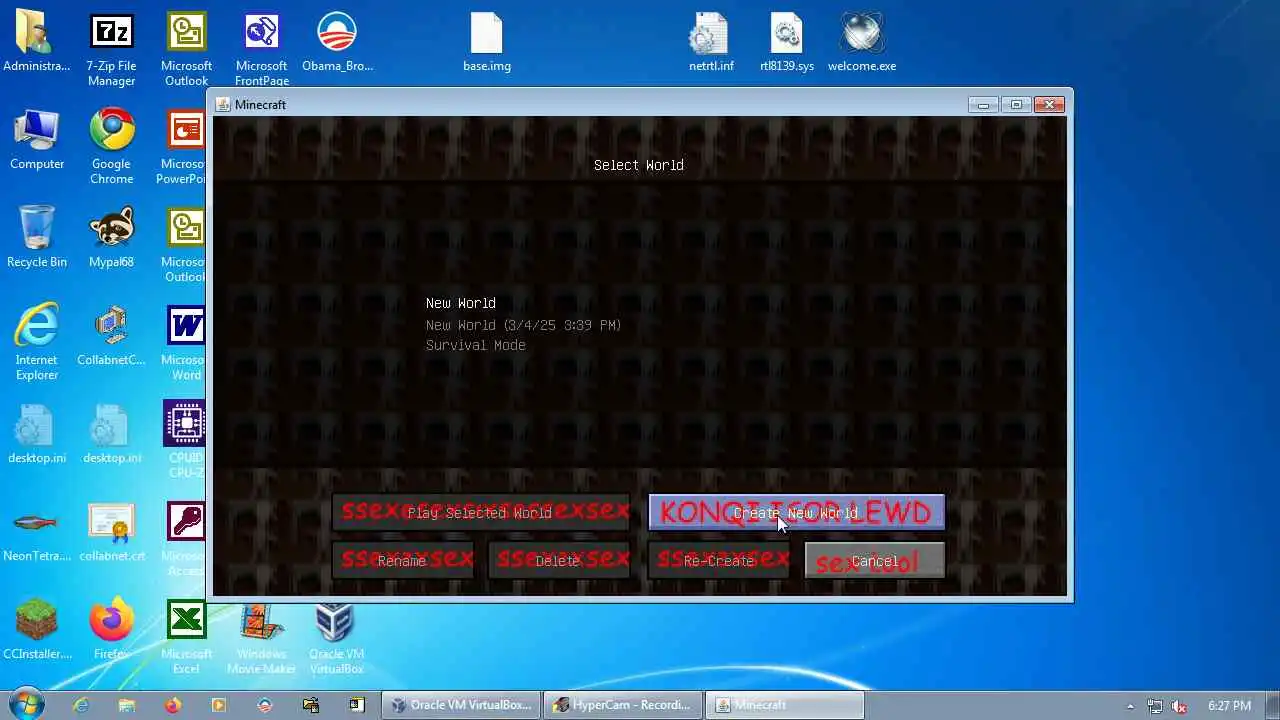Select the rtl8139.sys file icon
Screen dimensions: 1280x720
[x=787, y=42]
